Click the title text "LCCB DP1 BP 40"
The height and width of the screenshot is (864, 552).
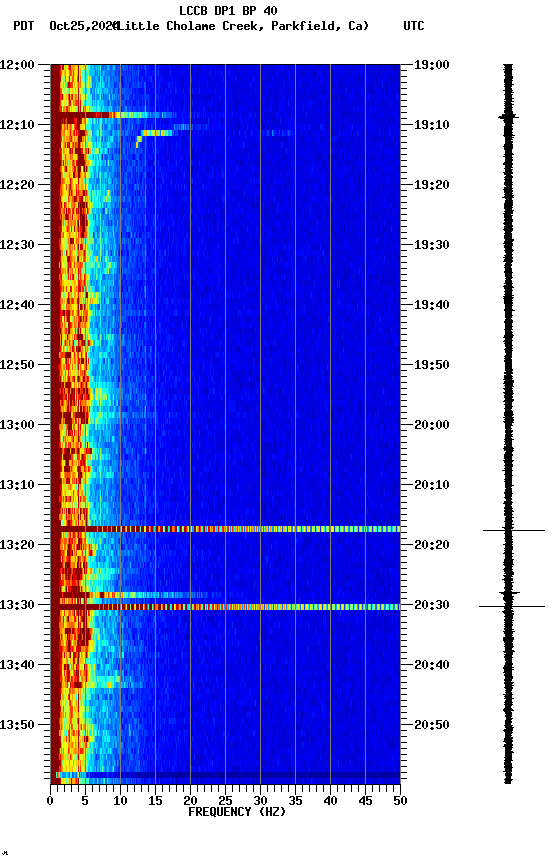228,11
